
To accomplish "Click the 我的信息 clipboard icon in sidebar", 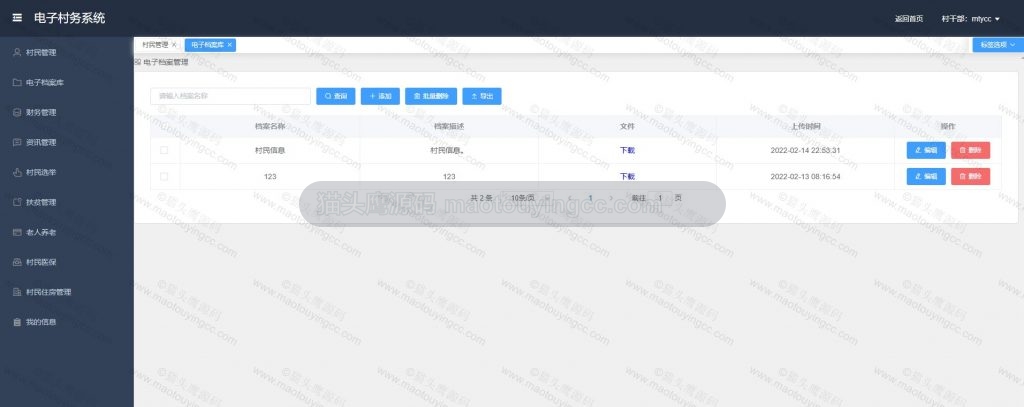I will 18,322.
